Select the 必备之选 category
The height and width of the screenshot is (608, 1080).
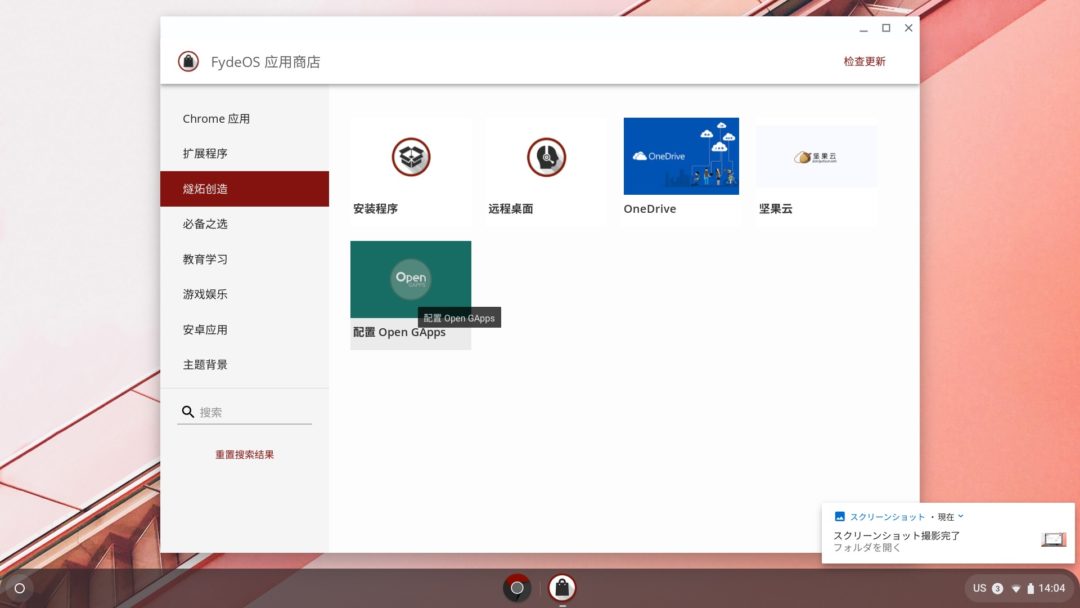pos(245,224)
